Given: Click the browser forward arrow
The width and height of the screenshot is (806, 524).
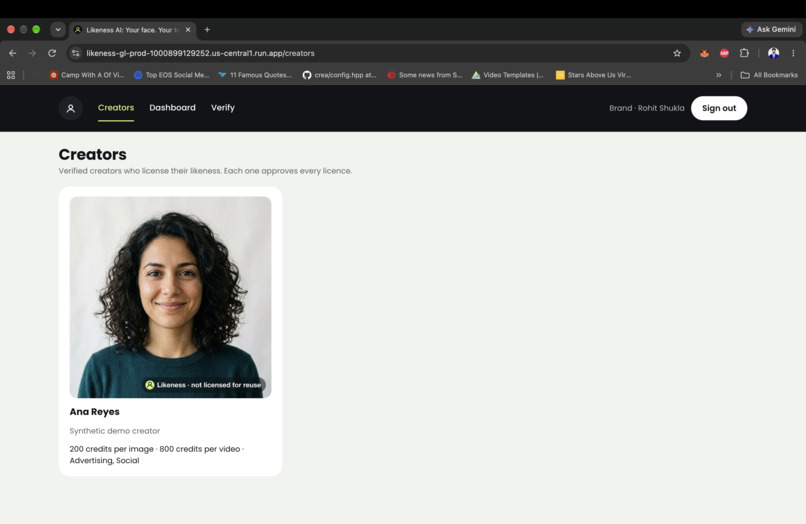Looking at the screenshot, I should pyautogui.click(x=32, y=53).
